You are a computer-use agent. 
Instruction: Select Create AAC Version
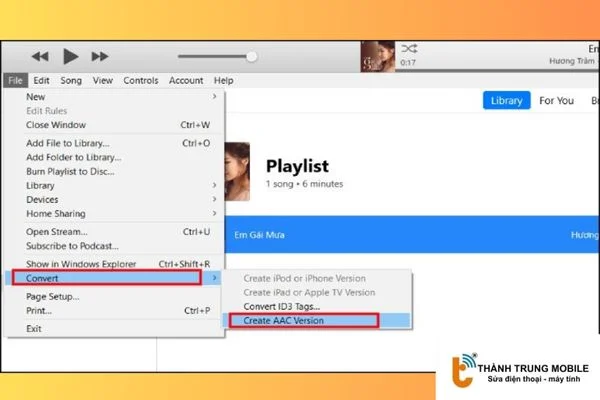(317, 321)
